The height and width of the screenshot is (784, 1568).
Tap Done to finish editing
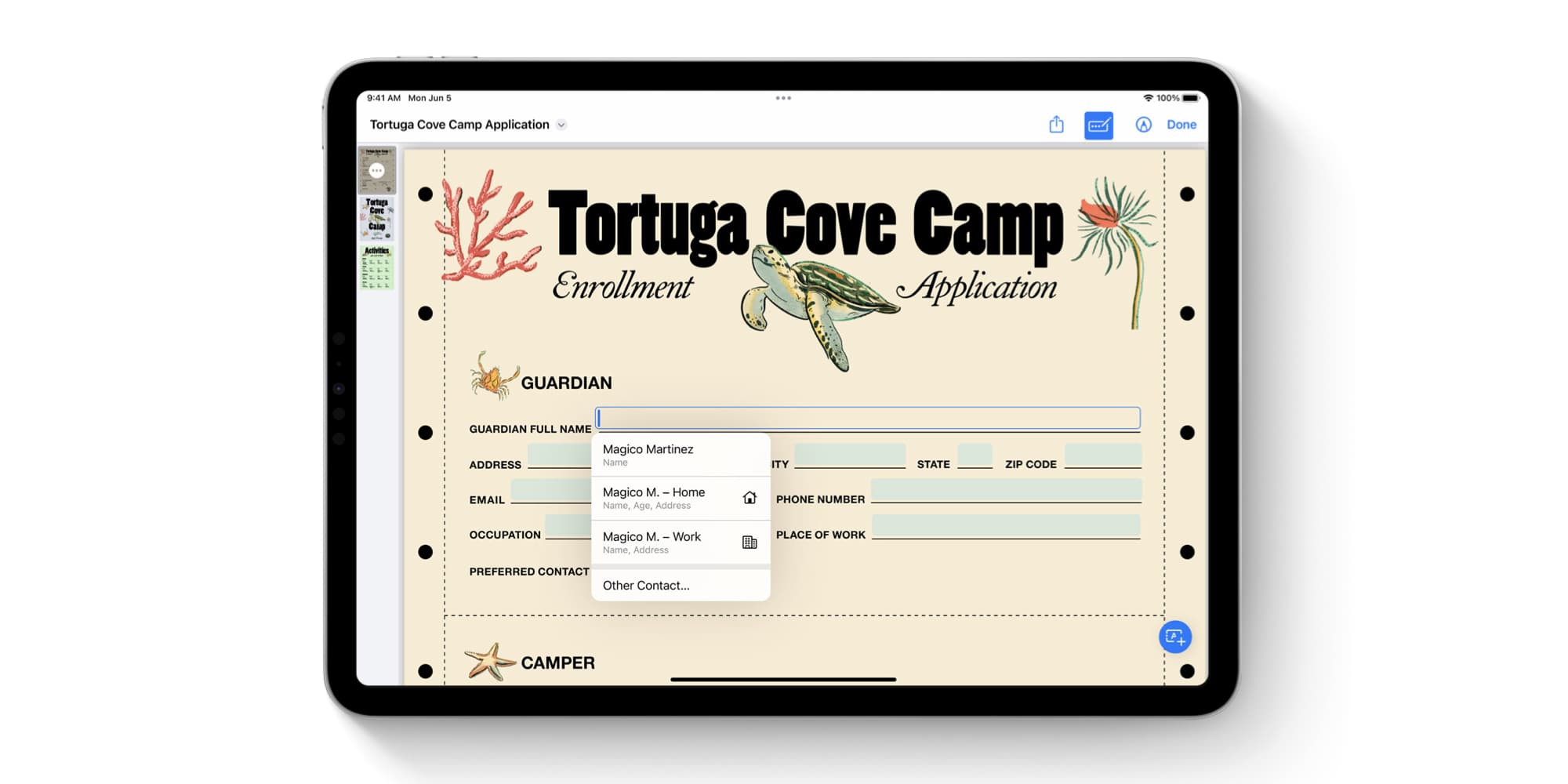pos(1181,125)
